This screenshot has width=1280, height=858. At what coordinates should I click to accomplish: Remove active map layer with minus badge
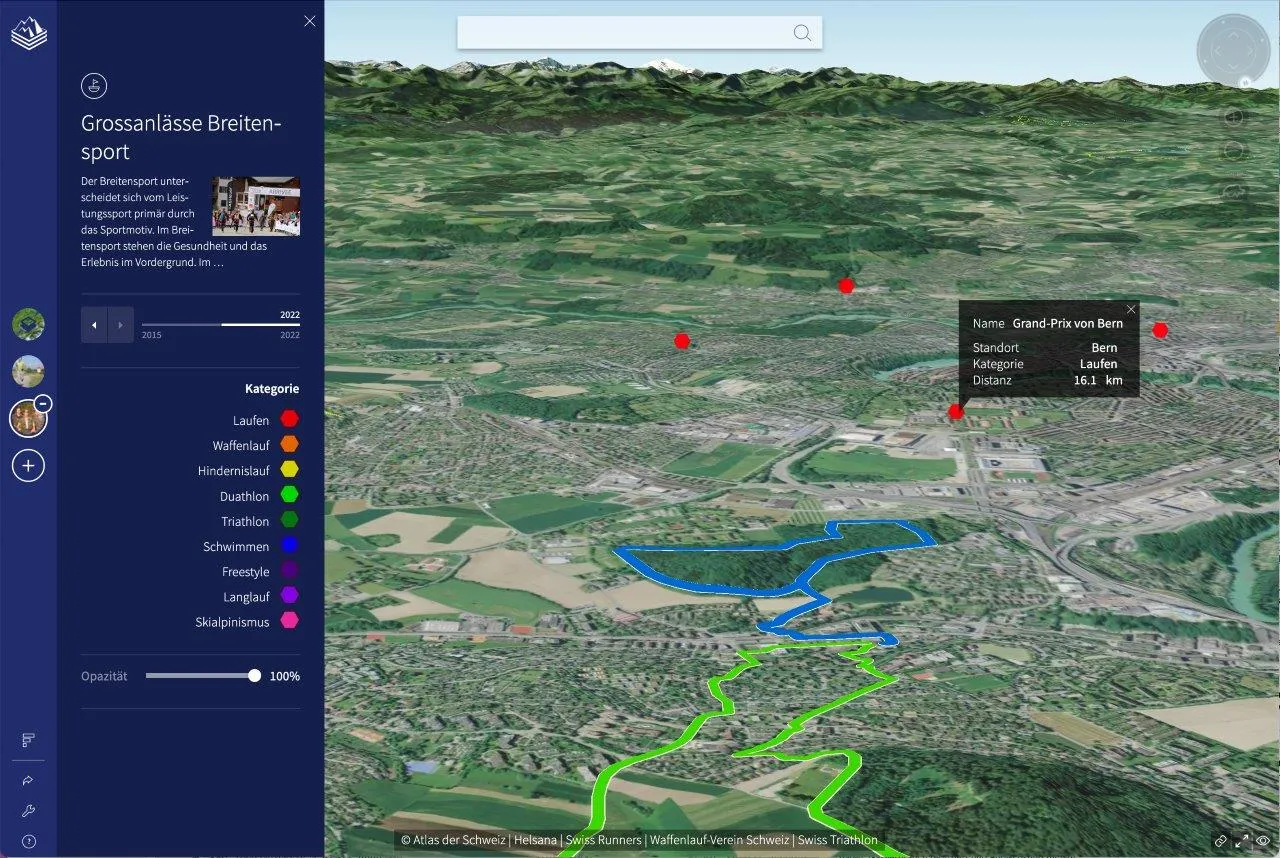coord(43,404)
